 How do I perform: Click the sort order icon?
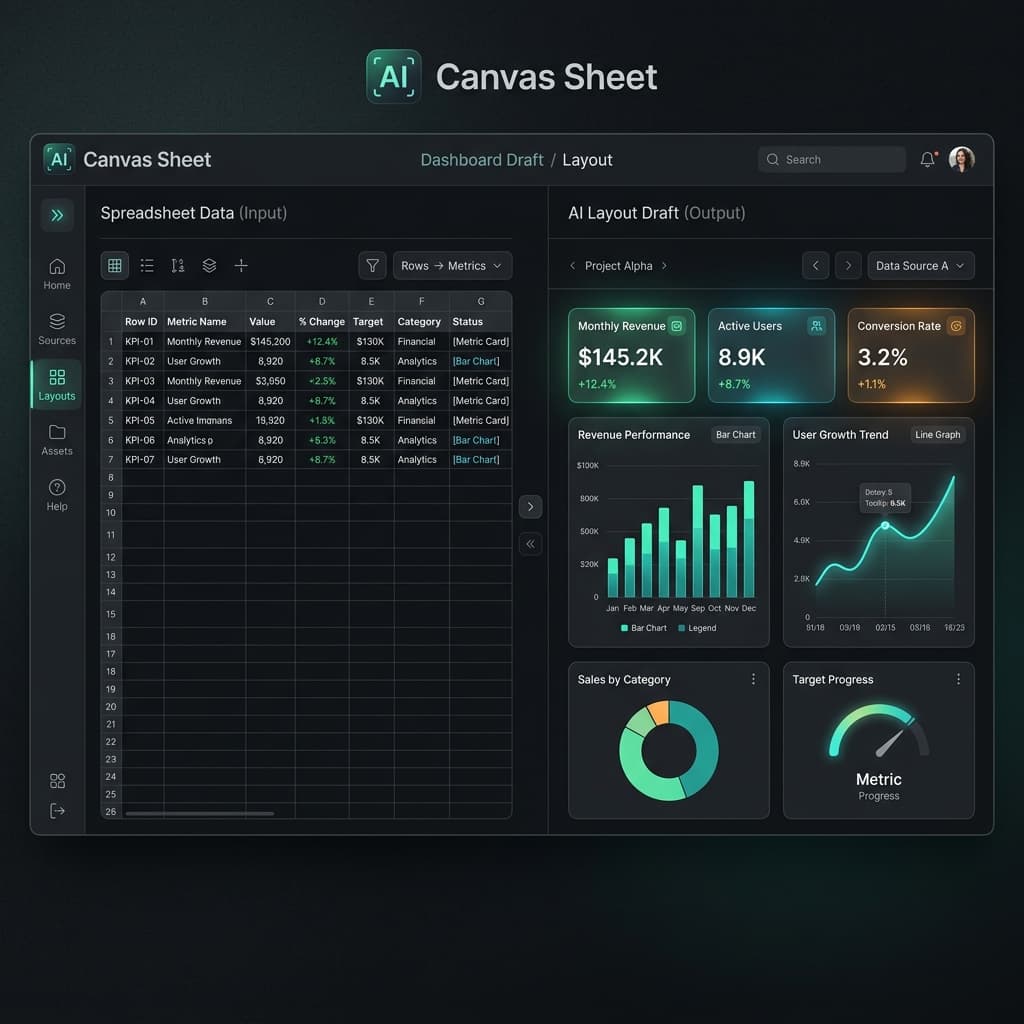click(x=178, y=265)
